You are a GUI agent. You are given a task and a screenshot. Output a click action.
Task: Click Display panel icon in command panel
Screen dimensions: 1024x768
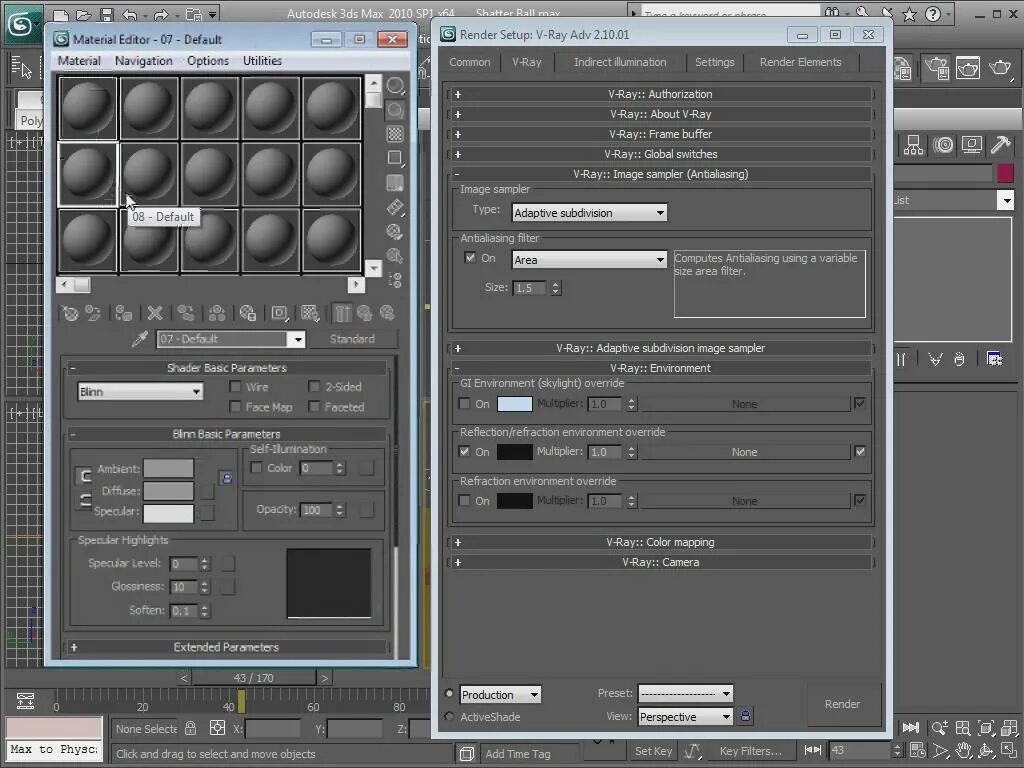(971, 145)
